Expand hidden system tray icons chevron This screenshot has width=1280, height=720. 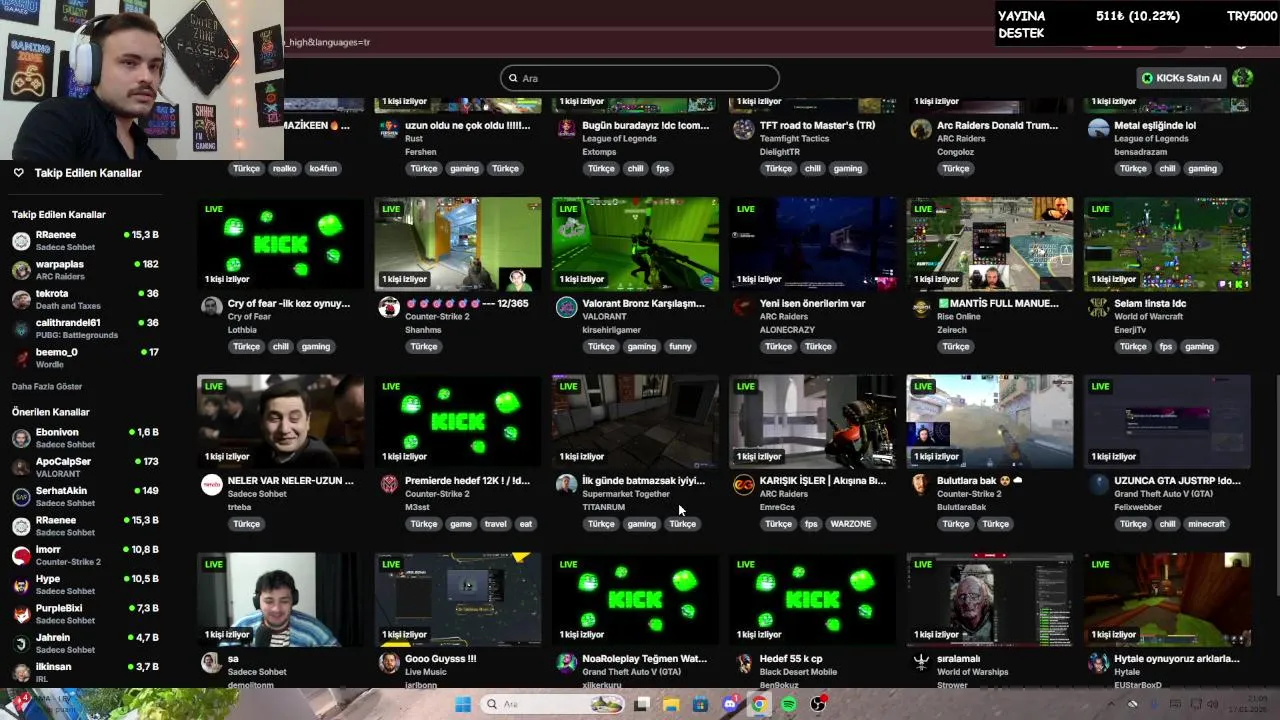tap(1111, 704)
